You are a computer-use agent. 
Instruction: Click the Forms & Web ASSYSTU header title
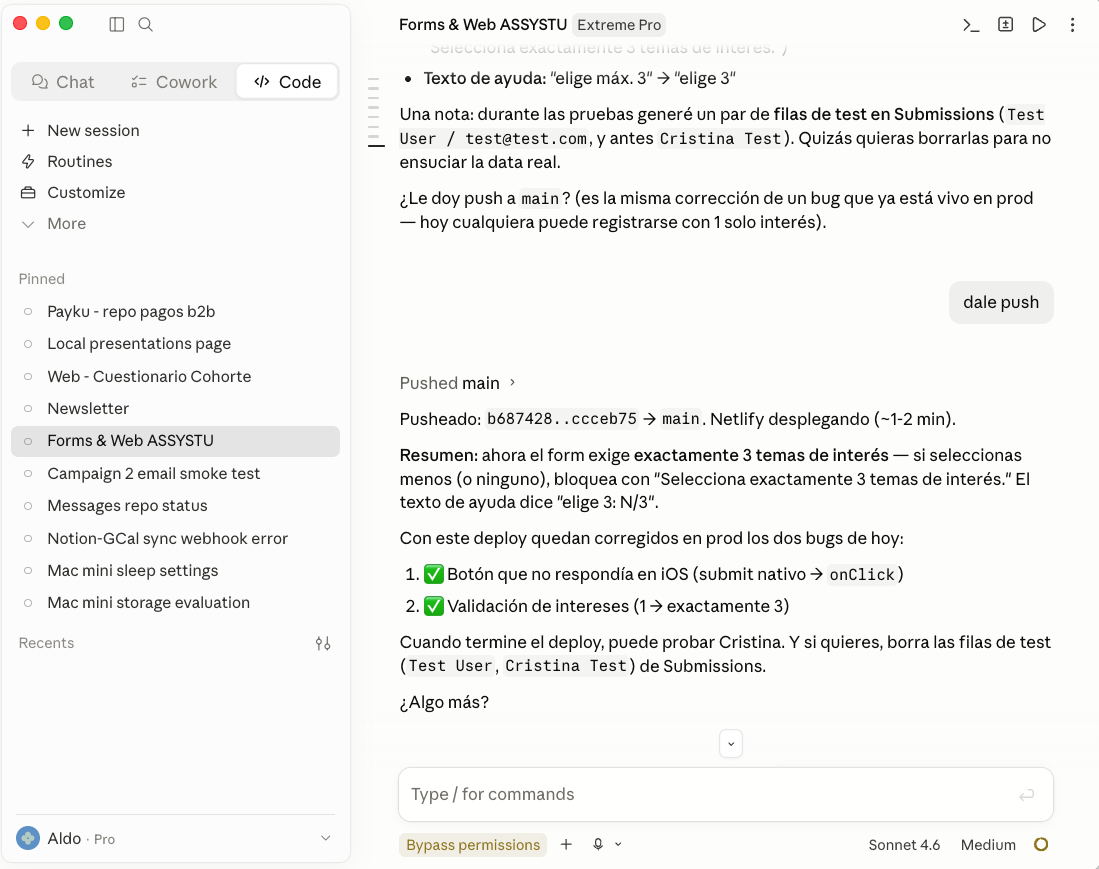click(483, 25)
